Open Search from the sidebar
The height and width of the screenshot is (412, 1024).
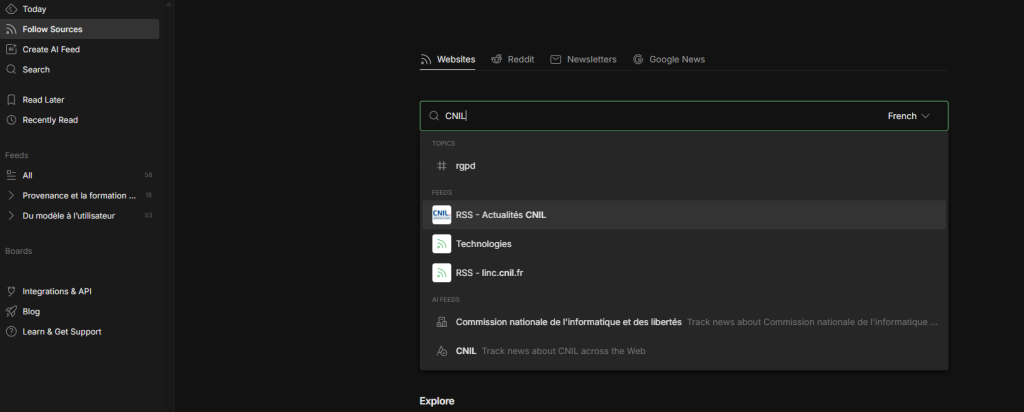coord(35,70)
